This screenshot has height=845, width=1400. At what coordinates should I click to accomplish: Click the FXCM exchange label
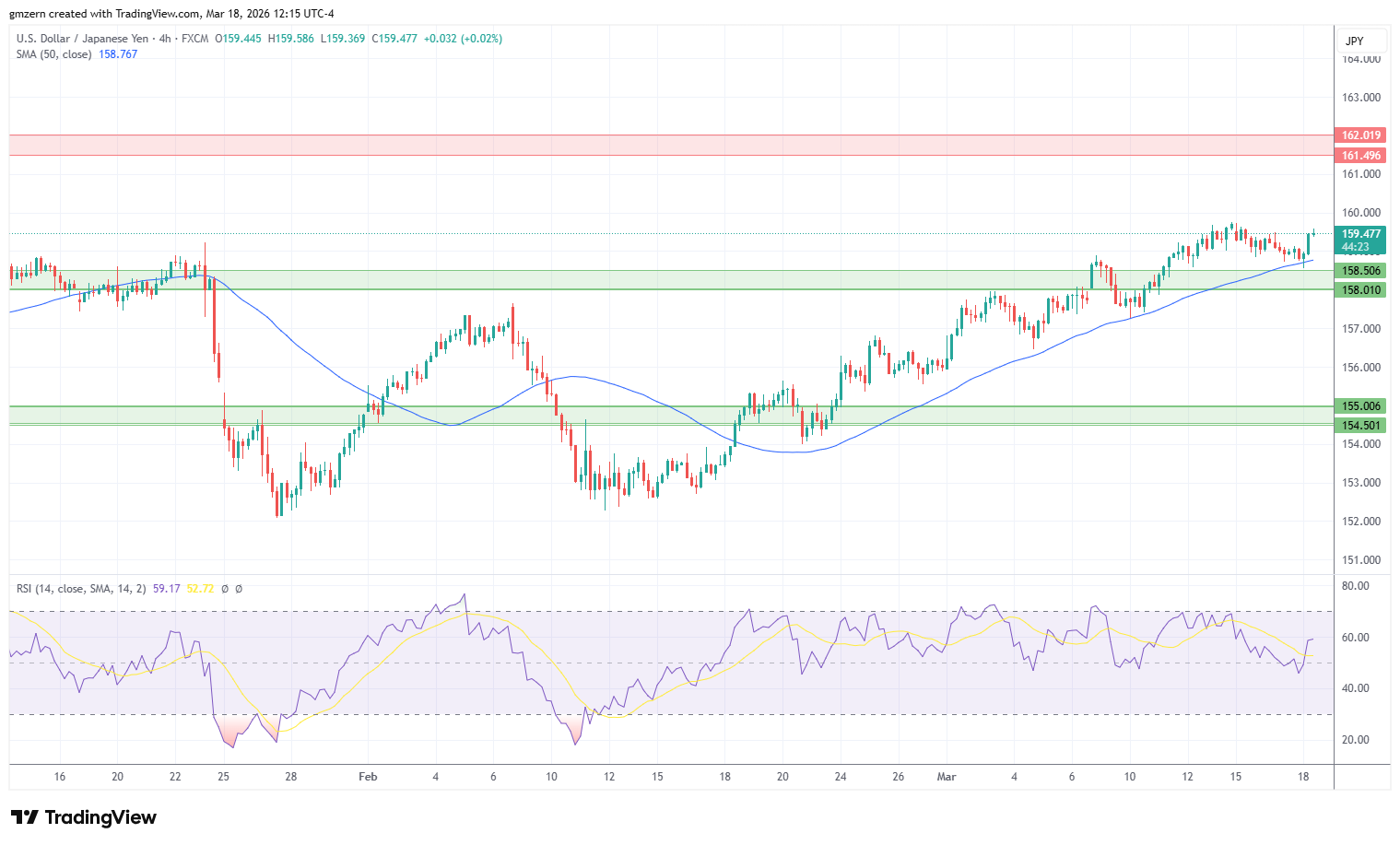[x=194, y=39]
